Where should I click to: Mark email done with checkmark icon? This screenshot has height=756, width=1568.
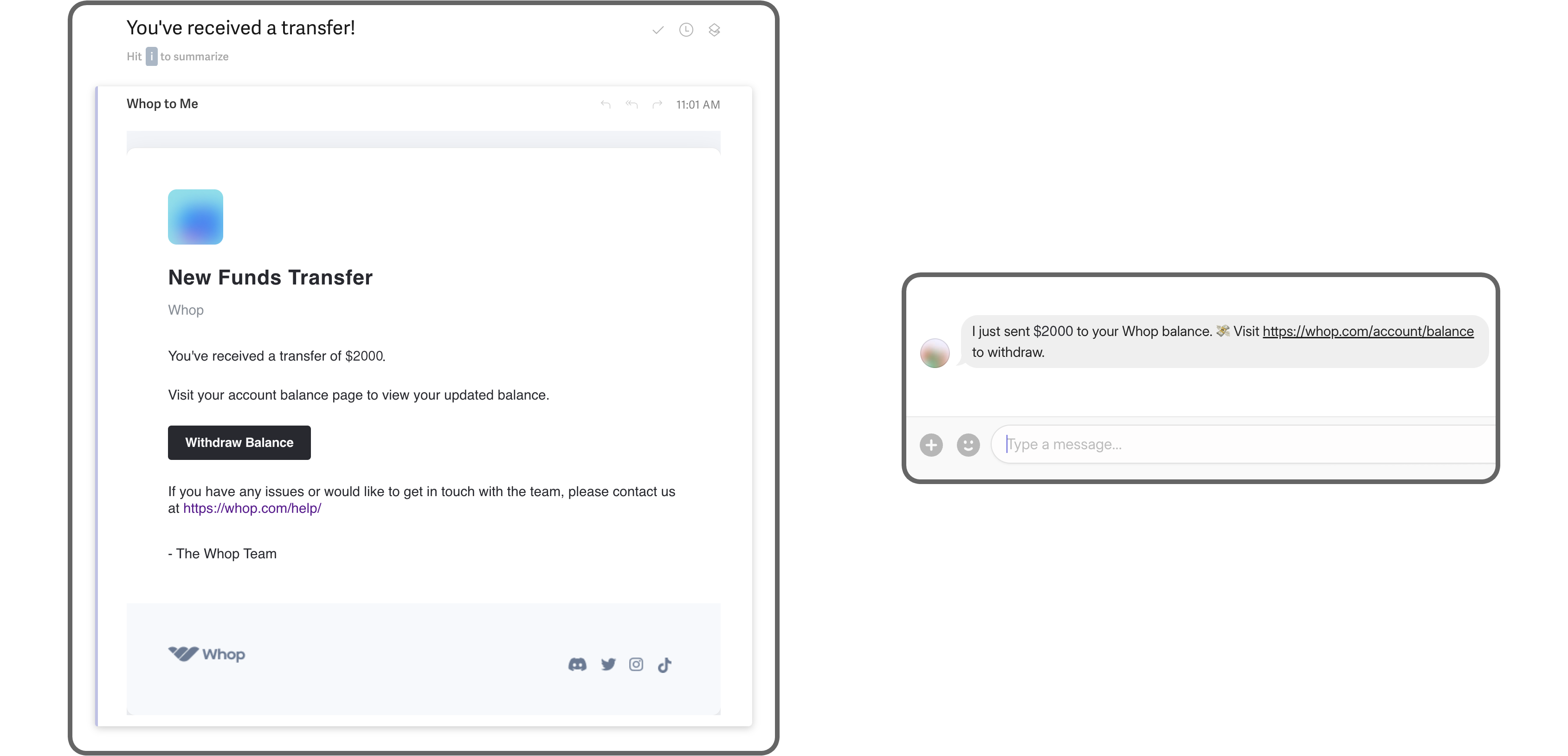pos(658,30)
